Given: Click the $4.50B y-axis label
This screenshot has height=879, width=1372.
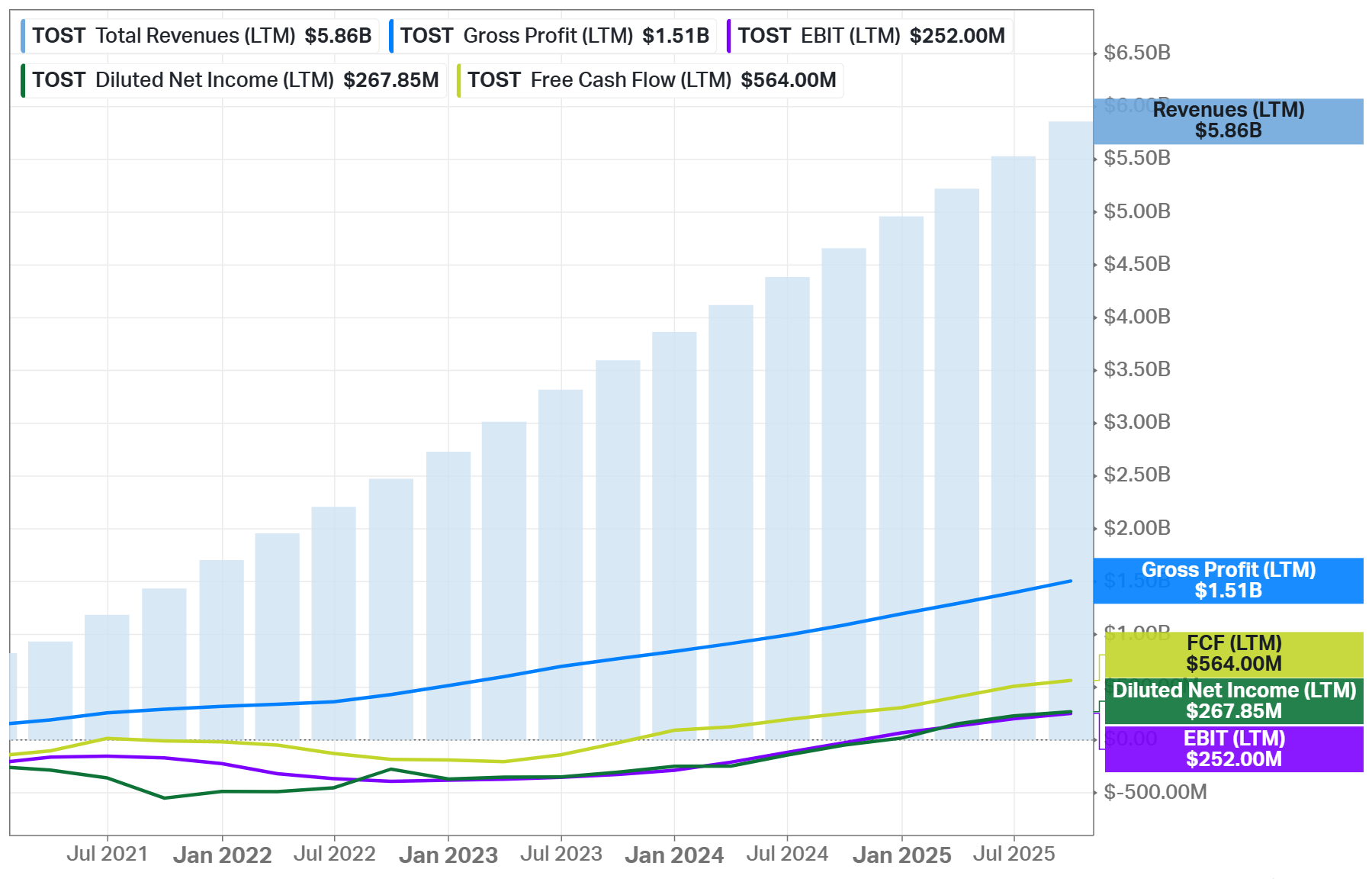Looking at the screenshot, I should click(1137, 264).
